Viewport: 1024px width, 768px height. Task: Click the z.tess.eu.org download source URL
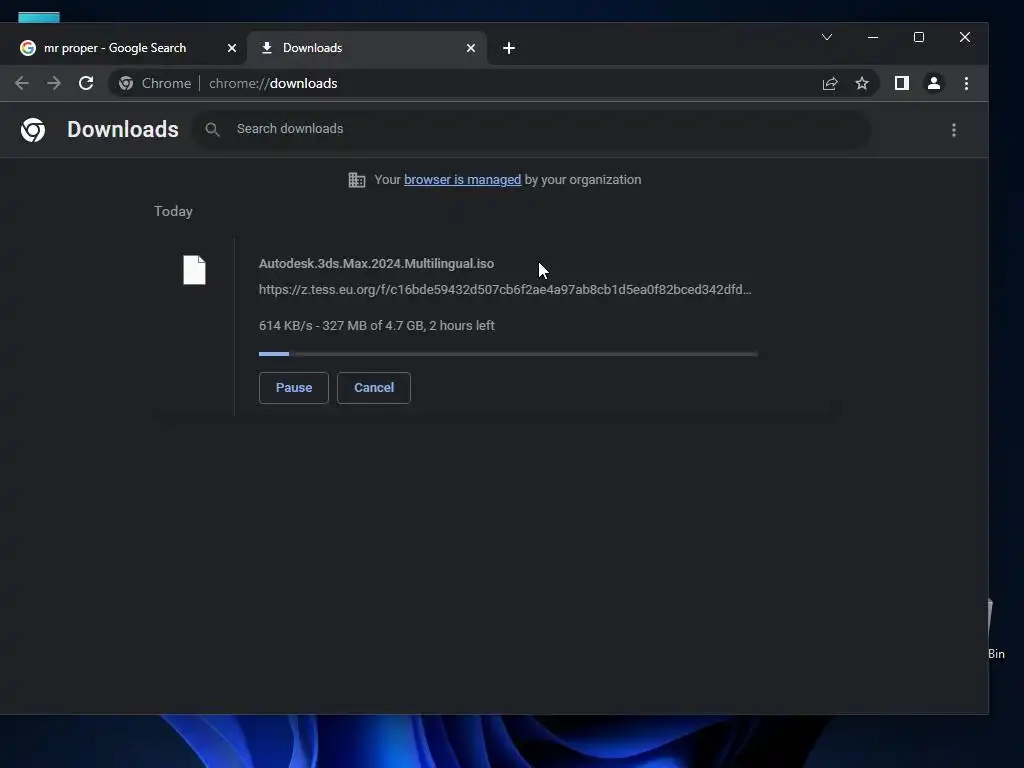pyautogui.click(x=505, y=289)
